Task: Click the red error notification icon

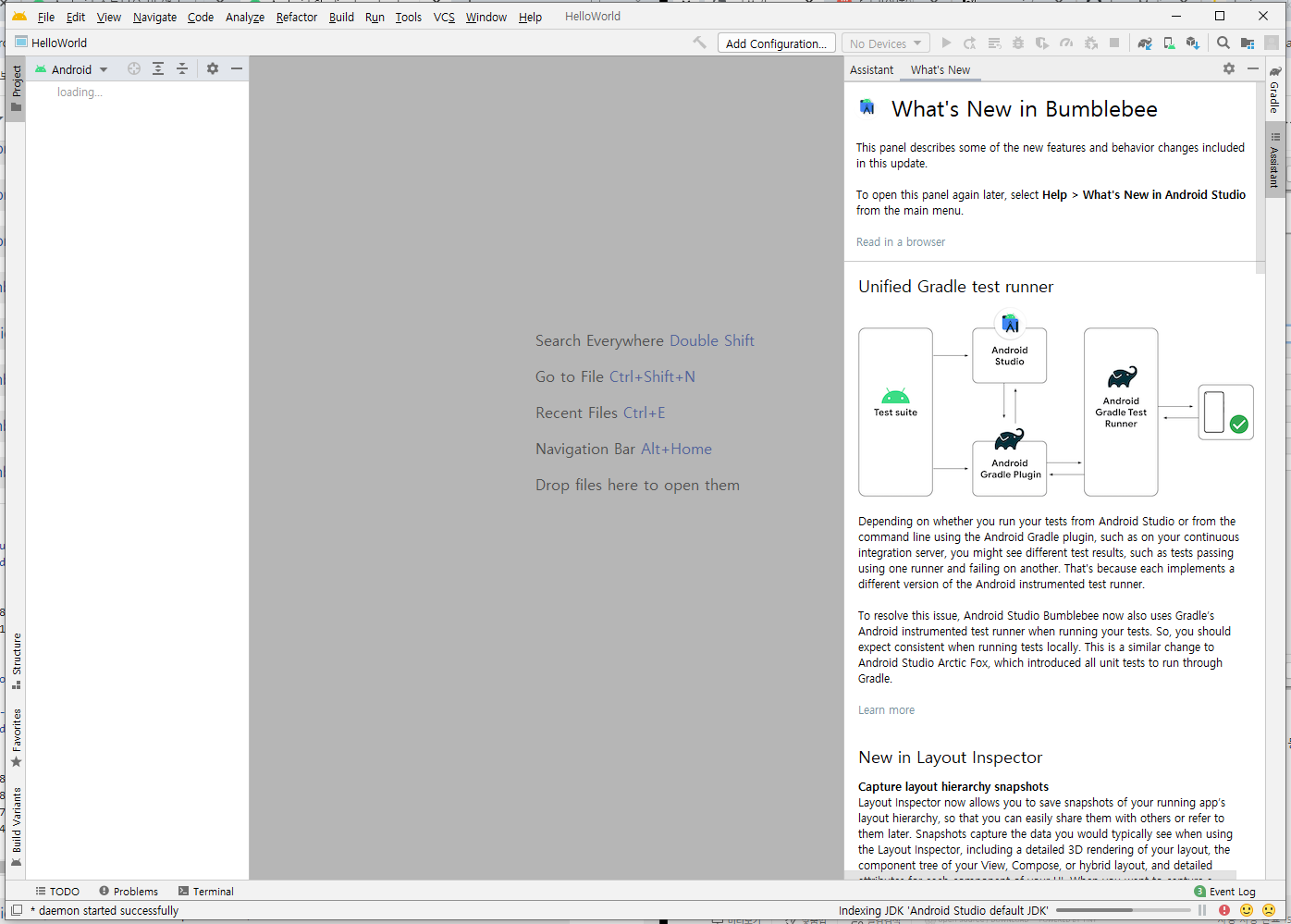Action: tap(1224, 910)
